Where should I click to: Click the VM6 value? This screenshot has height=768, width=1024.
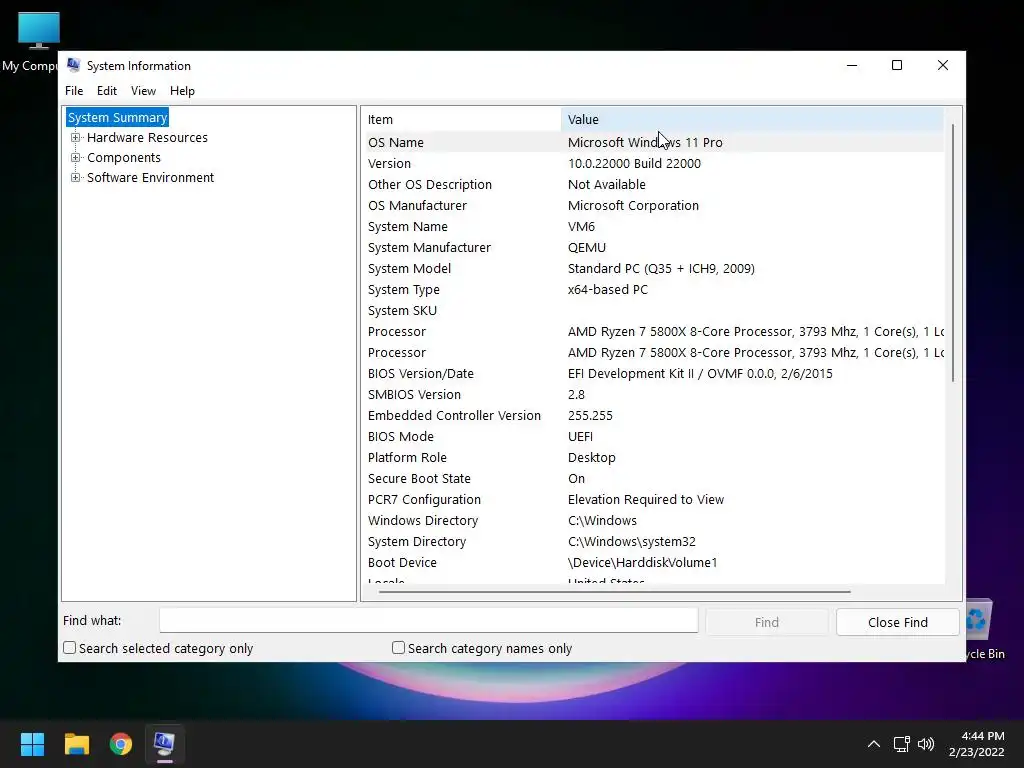coord(581,226)
